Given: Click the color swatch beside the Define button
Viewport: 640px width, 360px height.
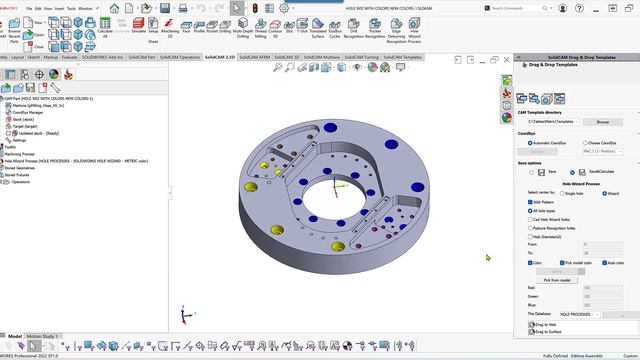Looking at the screenshot, I should pyautogui.click(x=581, y=271).
